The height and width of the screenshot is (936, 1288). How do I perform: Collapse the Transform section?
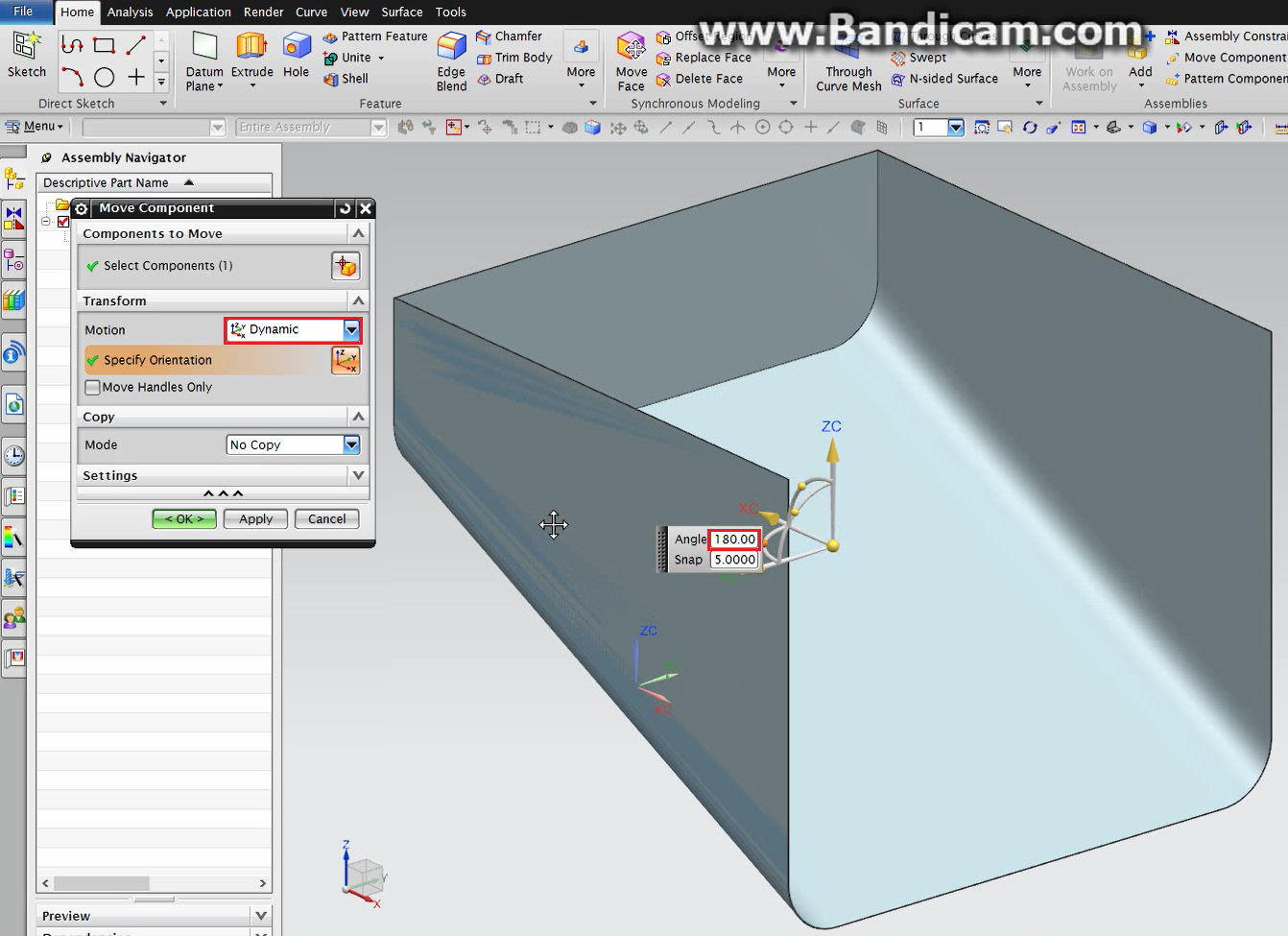(x=359, y=300)
